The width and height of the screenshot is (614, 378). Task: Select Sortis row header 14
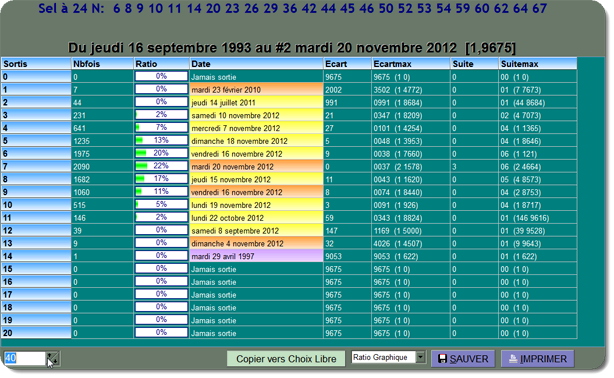point(36,256)
